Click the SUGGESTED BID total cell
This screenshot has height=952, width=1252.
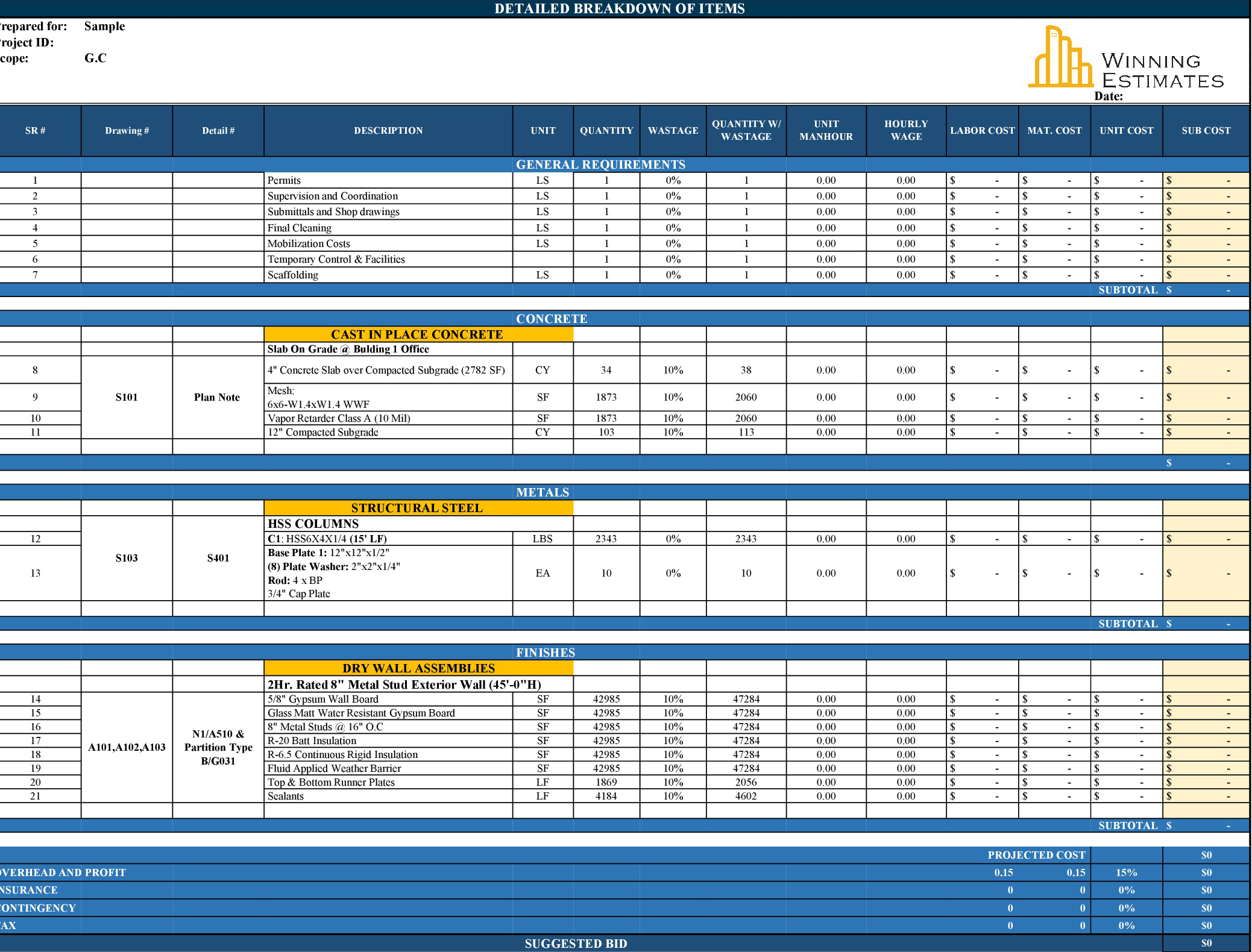coord(1206,944)
